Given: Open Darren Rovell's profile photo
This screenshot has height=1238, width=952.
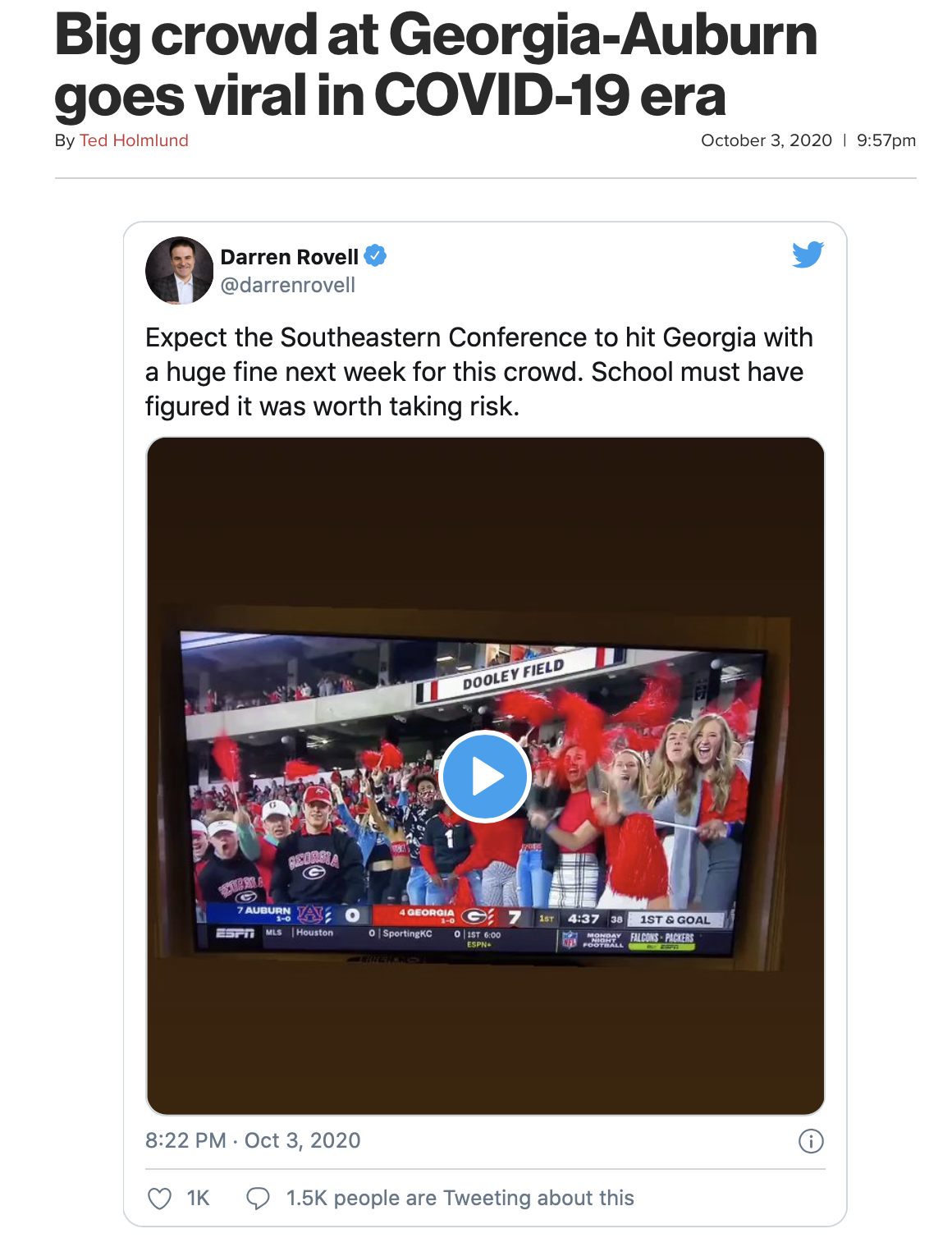Looking at the screenshot, I should click(x=179, y=271).
